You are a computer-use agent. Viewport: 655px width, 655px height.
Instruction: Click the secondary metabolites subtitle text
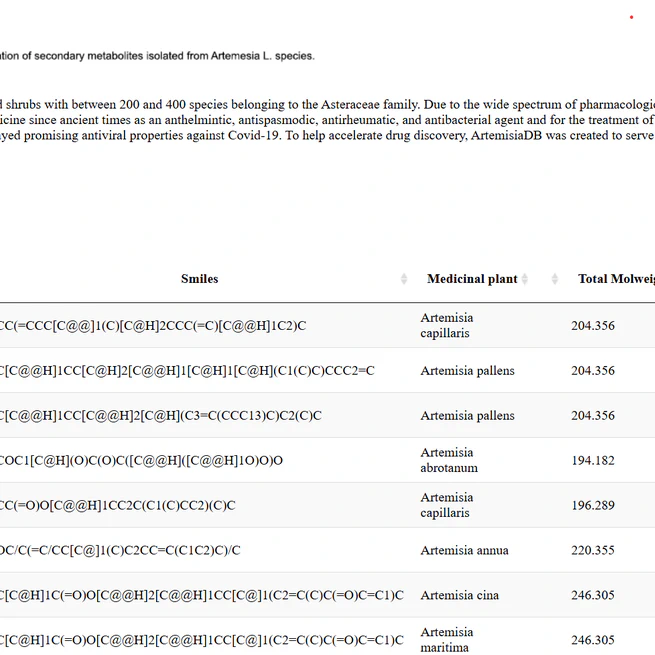pyautogui.click(x=158, y=56)
